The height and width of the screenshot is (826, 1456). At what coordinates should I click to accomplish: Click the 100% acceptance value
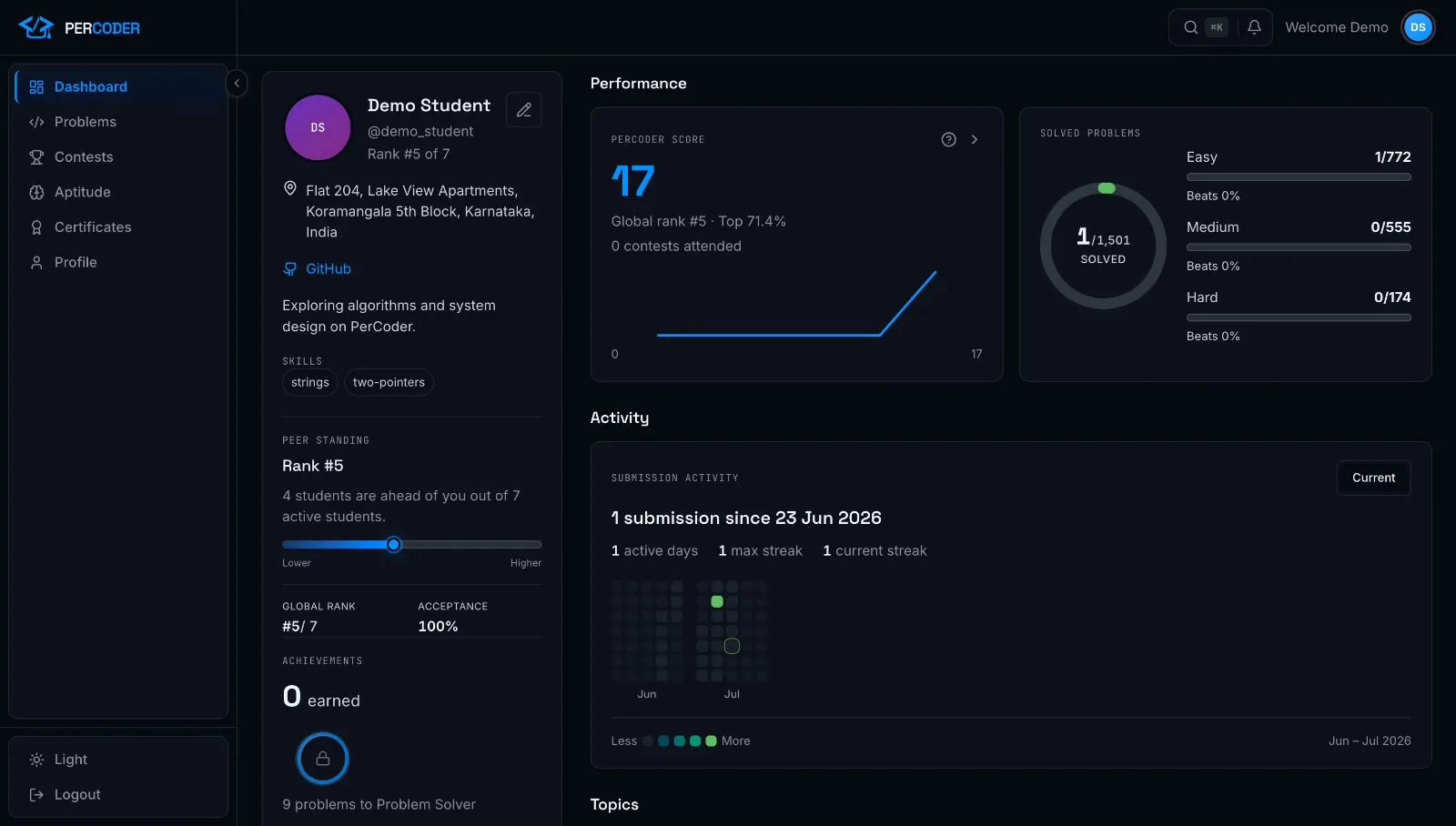coord(438,627)
